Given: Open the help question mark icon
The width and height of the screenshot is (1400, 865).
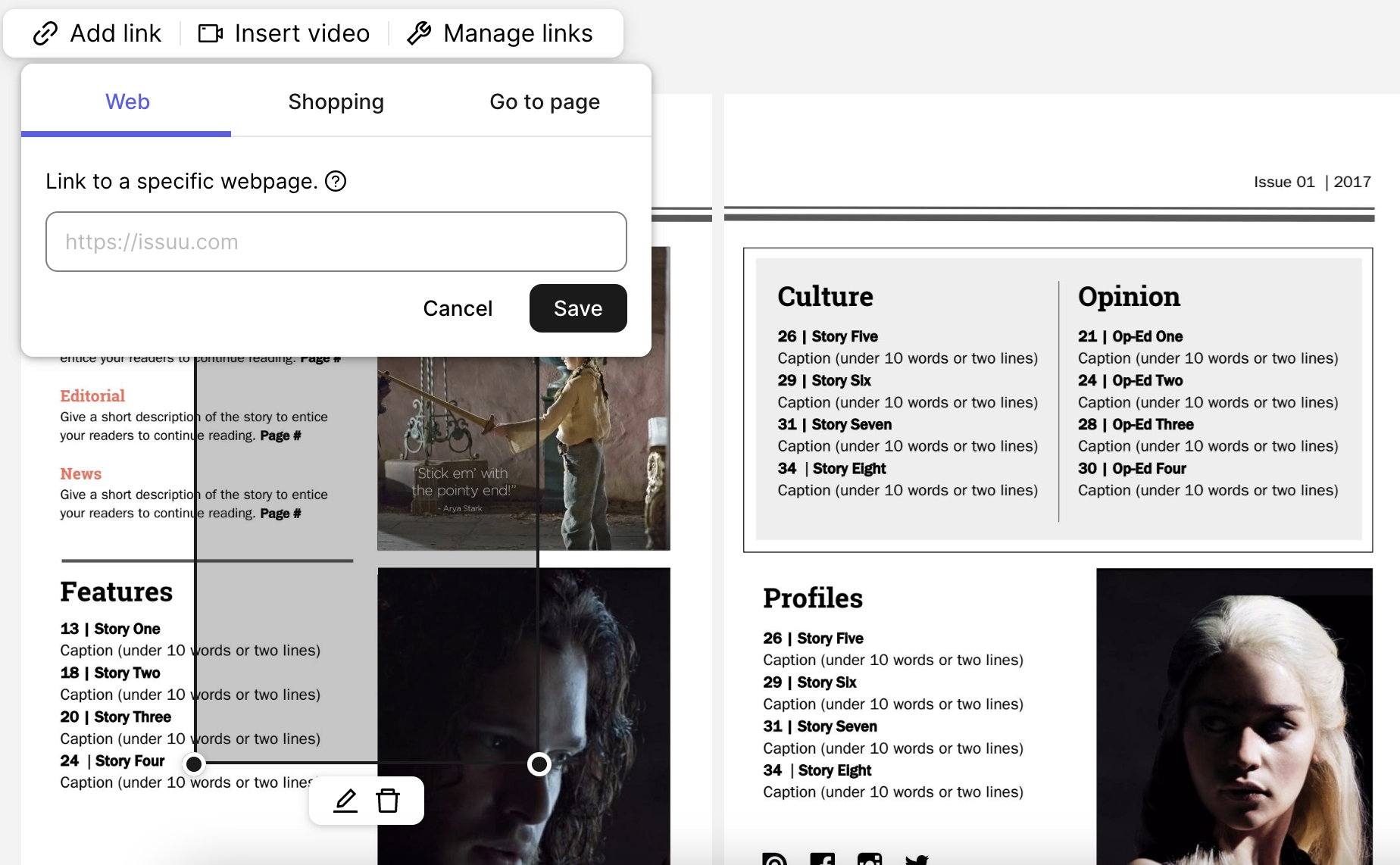Looking at the screenshot, I should [x=336, y=181].
